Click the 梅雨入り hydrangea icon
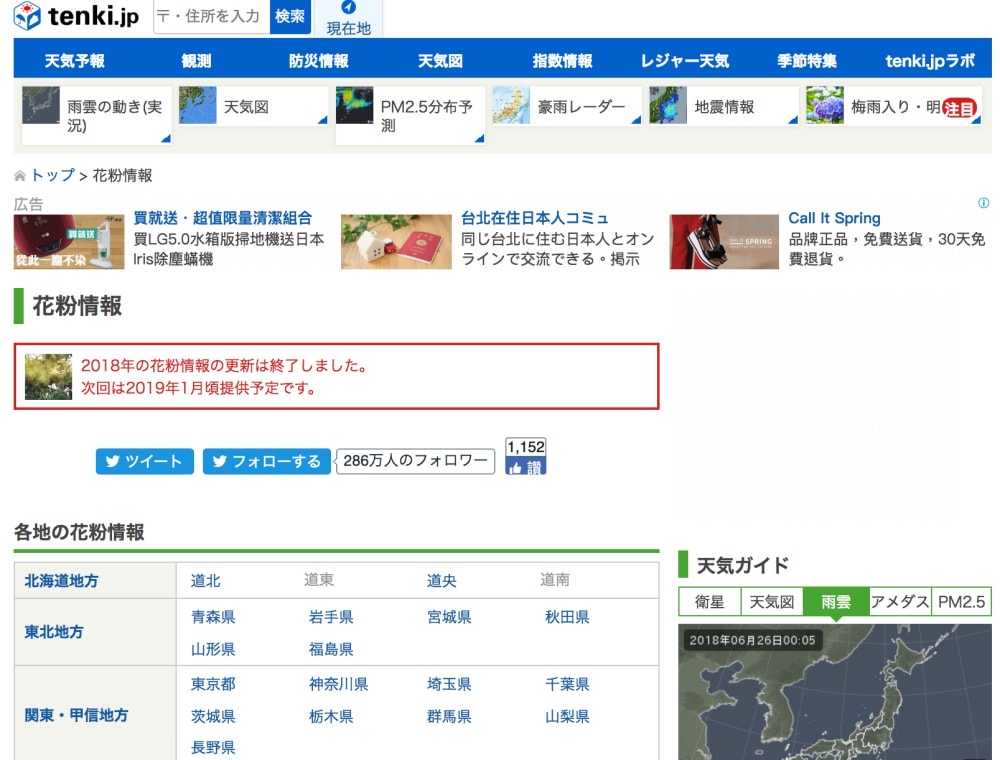The height and width of the screenshot is (760, 1000). click(825, 106)
